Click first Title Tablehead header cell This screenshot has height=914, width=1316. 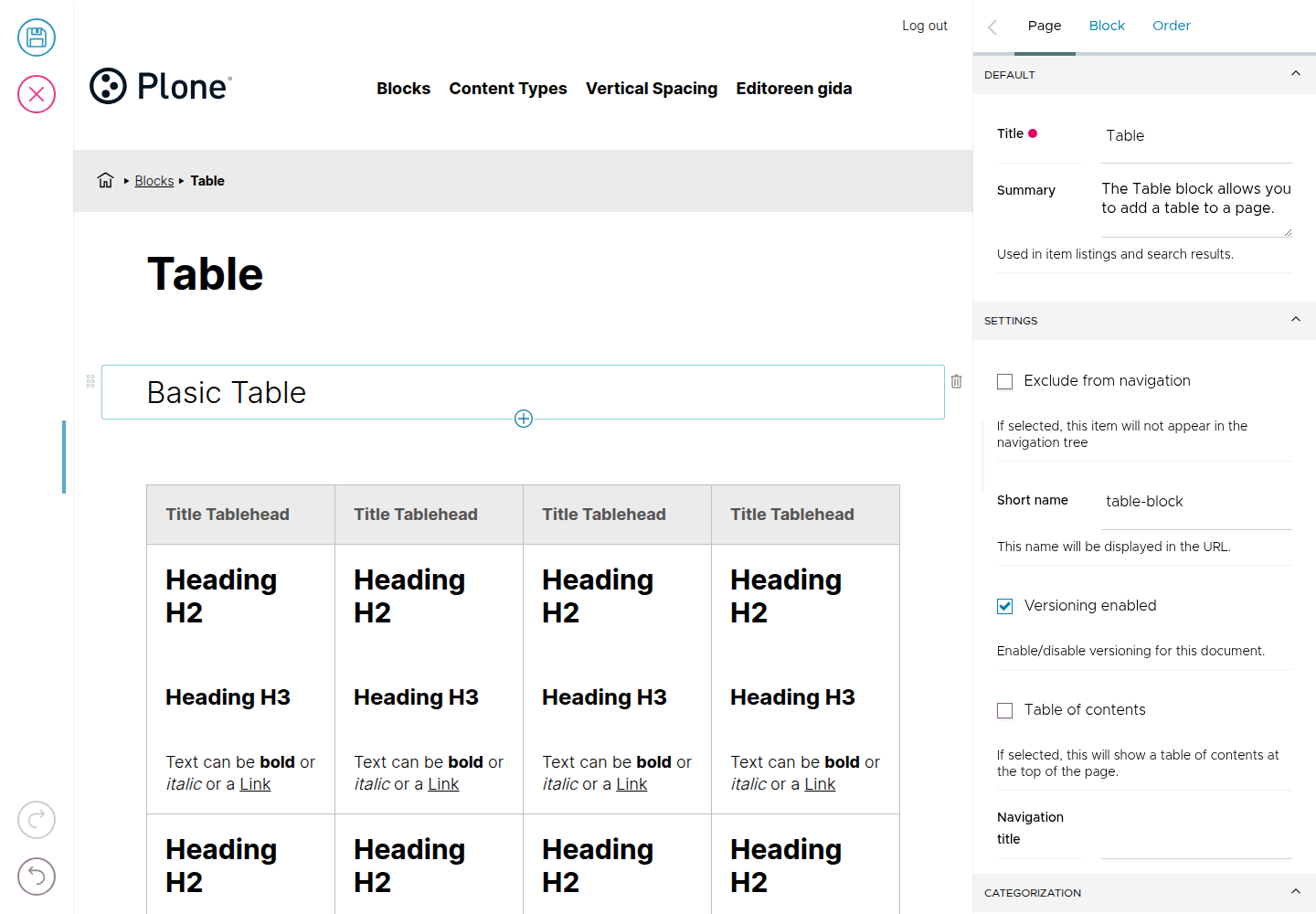click(x=241, y=515)
